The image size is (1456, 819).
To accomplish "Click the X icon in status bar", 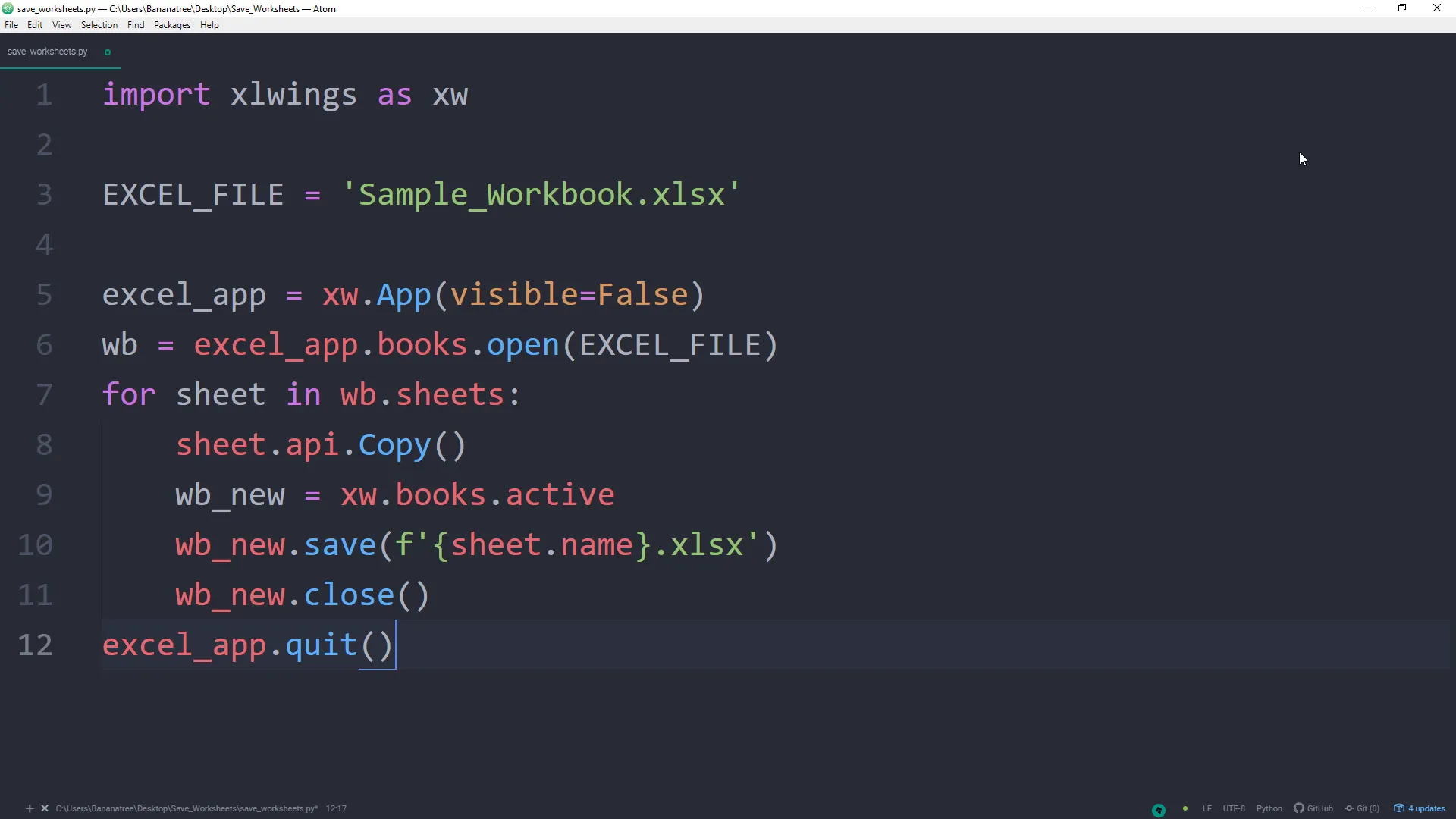I will (x=45, y=808).
